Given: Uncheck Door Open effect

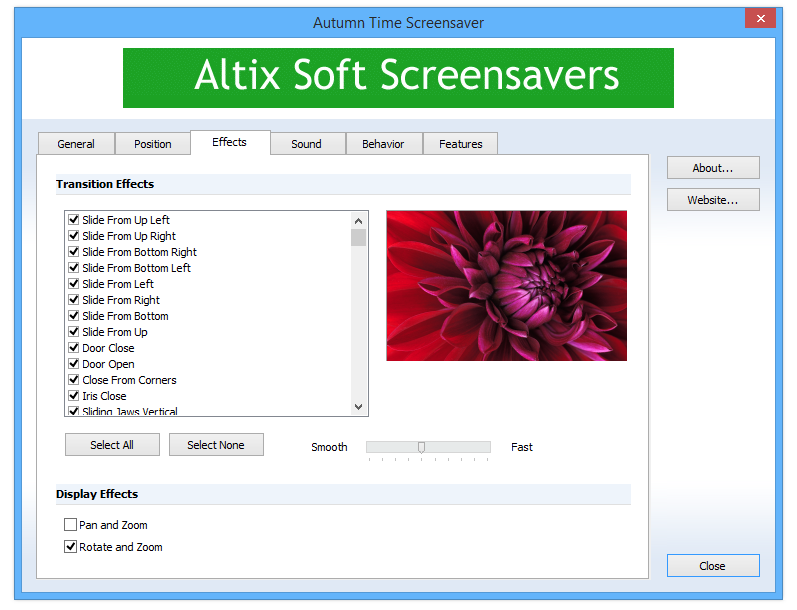Looking at the screenshot, I should coord(74,364).
